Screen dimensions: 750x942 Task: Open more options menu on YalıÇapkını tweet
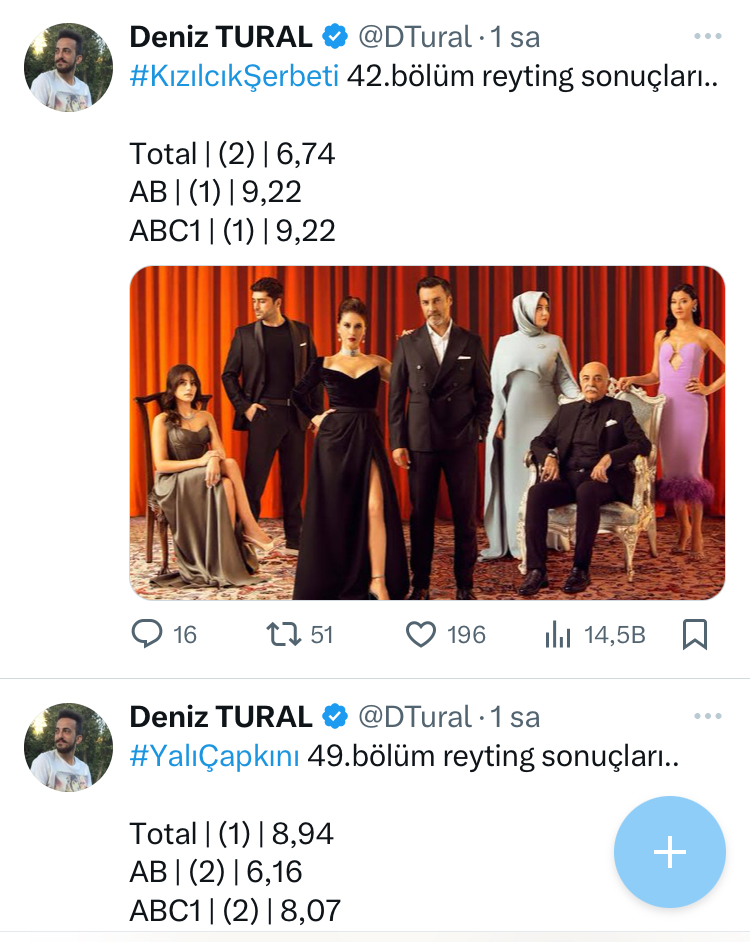[707, 716]
